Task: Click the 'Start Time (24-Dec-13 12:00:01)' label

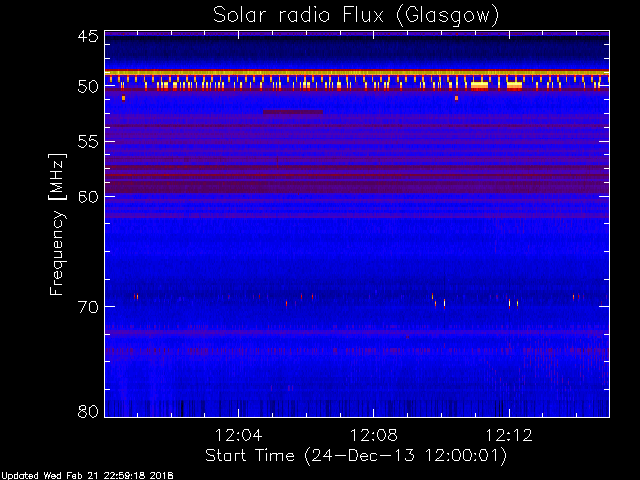Action: [356, 456]
